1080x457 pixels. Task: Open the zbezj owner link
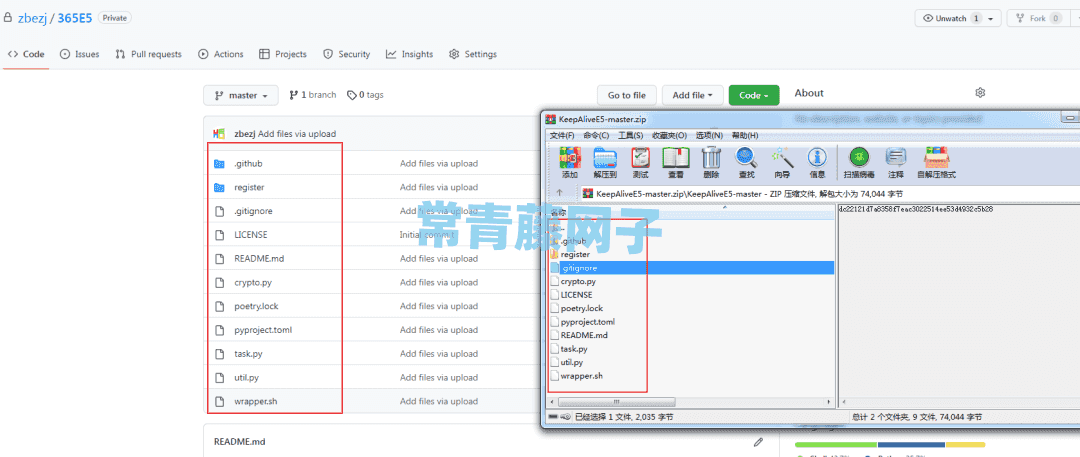click(32, 18)
